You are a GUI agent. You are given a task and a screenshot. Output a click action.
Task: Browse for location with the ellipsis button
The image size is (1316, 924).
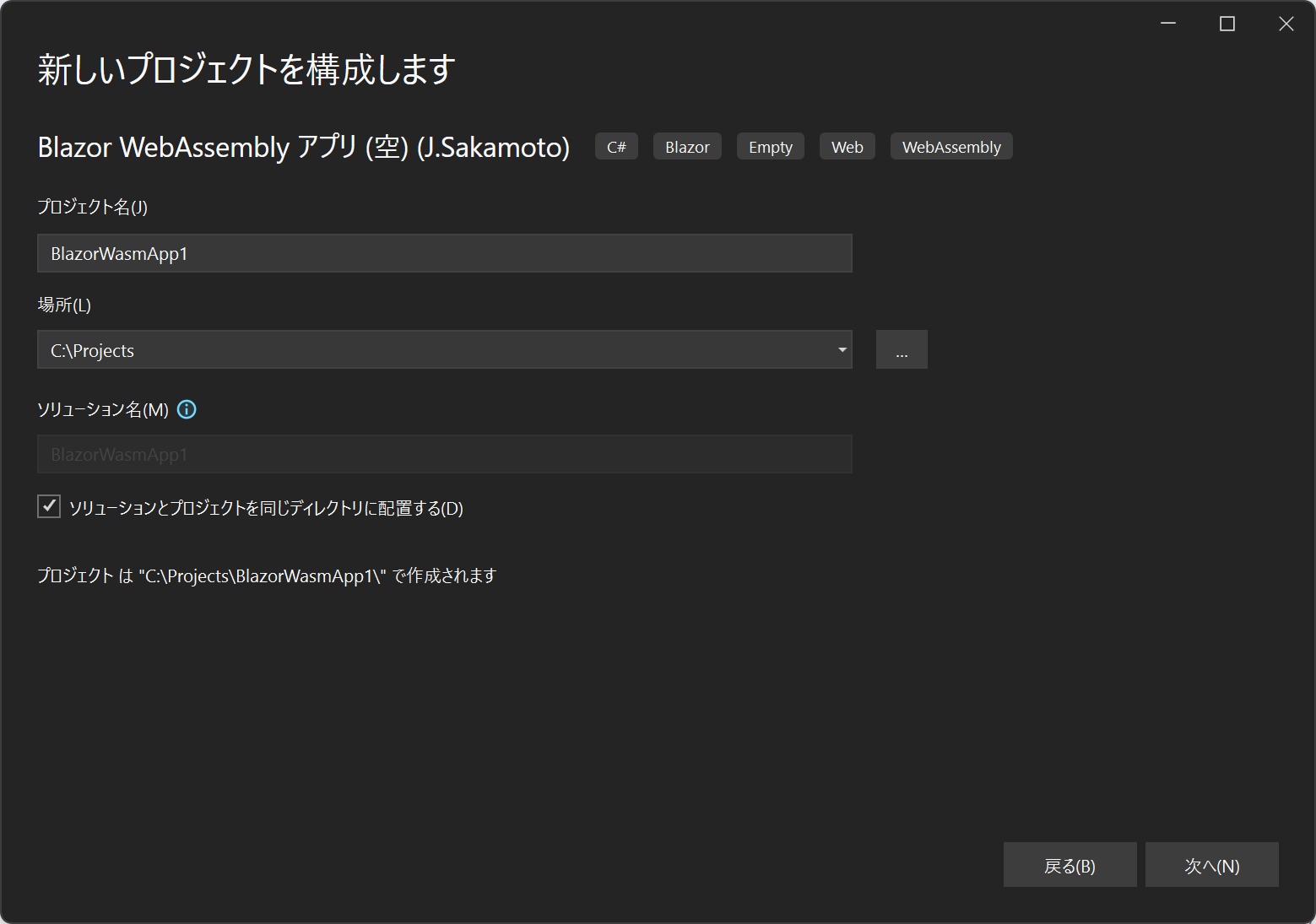pyautogui.click(x=902, y=349)
